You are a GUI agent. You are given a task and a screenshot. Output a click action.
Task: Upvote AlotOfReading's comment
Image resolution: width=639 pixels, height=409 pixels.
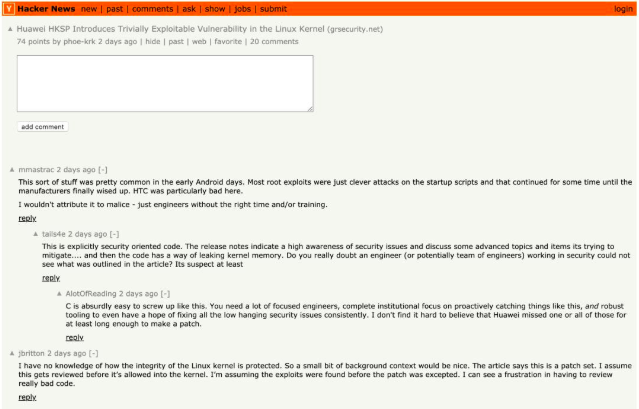pos(58,294)
